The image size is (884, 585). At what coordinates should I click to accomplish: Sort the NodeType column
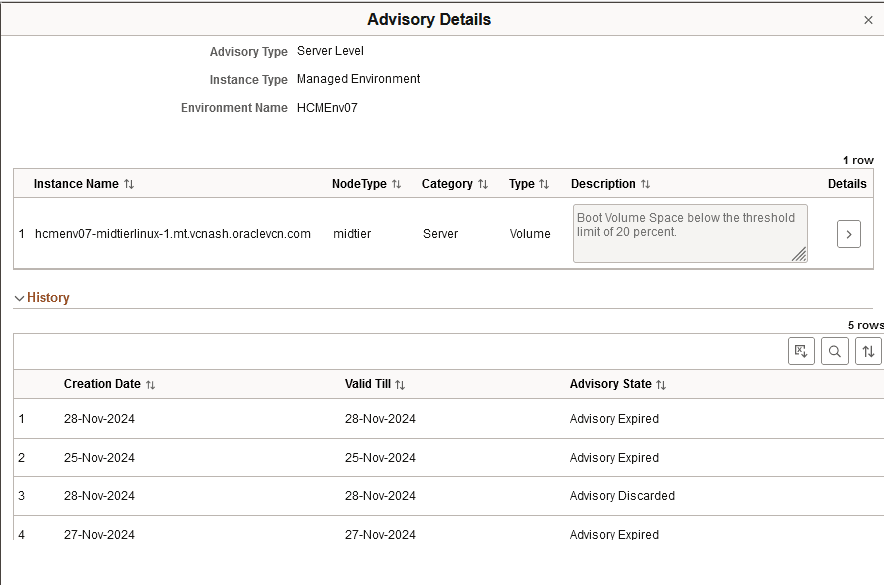pos(396,184)
